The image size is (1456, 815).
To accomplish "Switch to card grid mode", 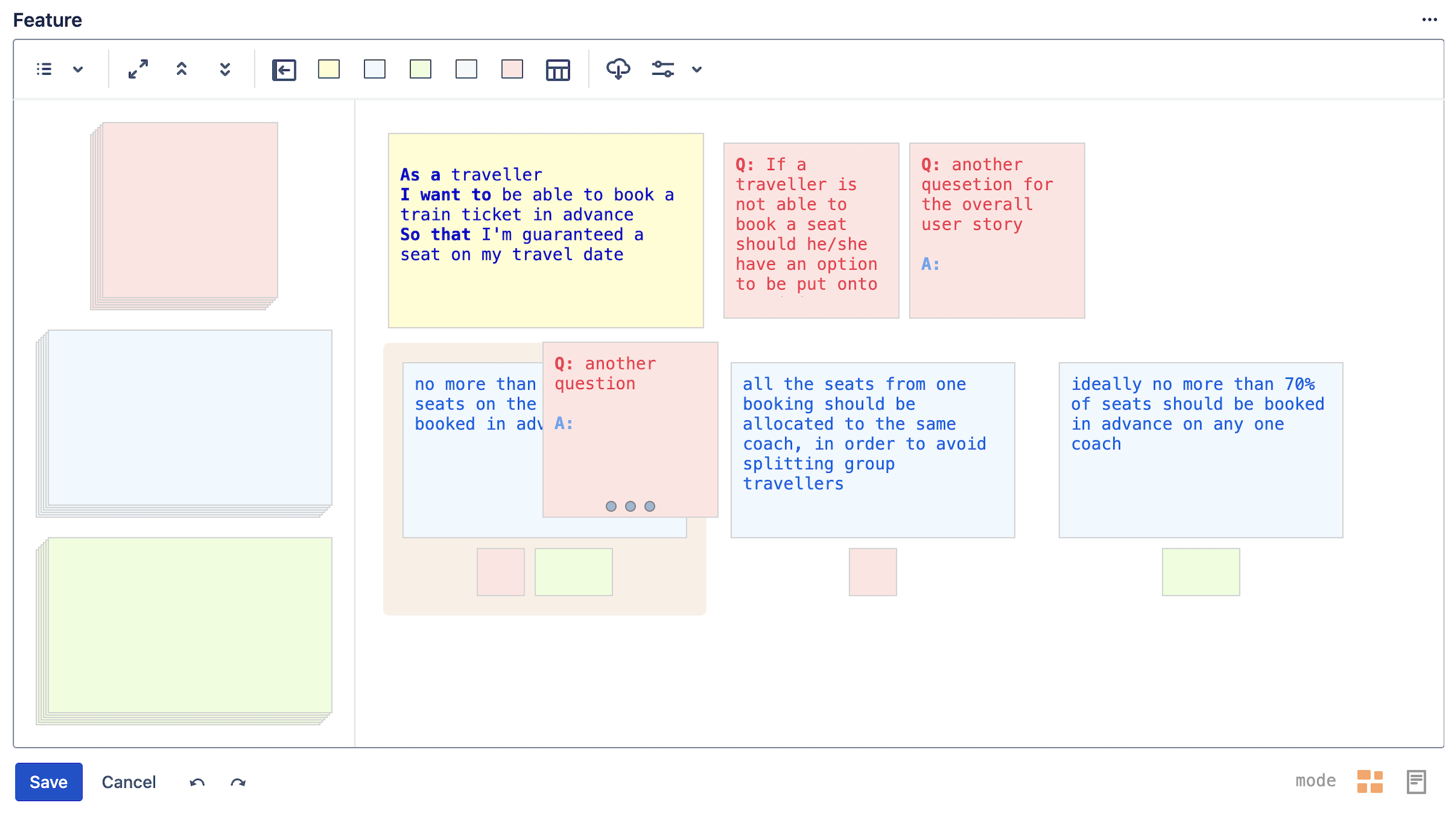I will (x=1370, y=781).
